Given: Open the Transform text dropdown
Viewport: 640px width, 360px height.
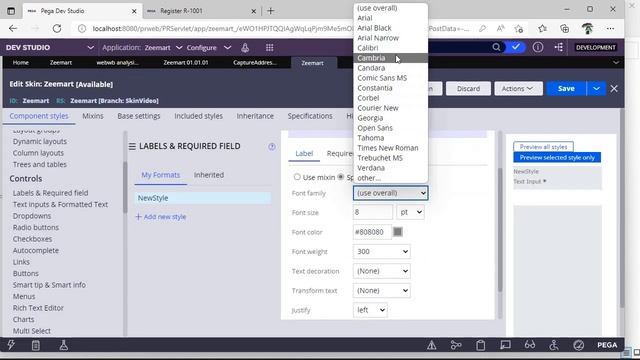Looking at the screenshot, I should 381,291.
